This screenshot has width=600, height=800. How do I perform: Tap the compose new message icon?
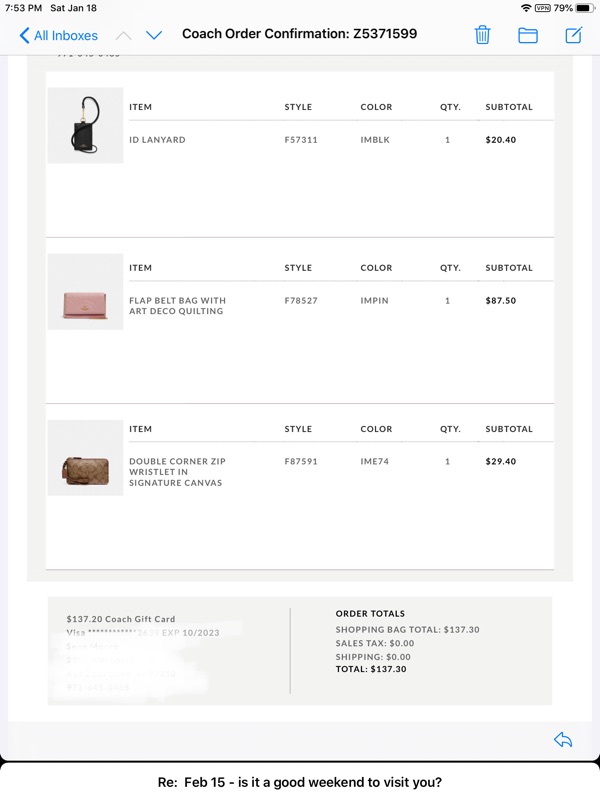[574, 35]
